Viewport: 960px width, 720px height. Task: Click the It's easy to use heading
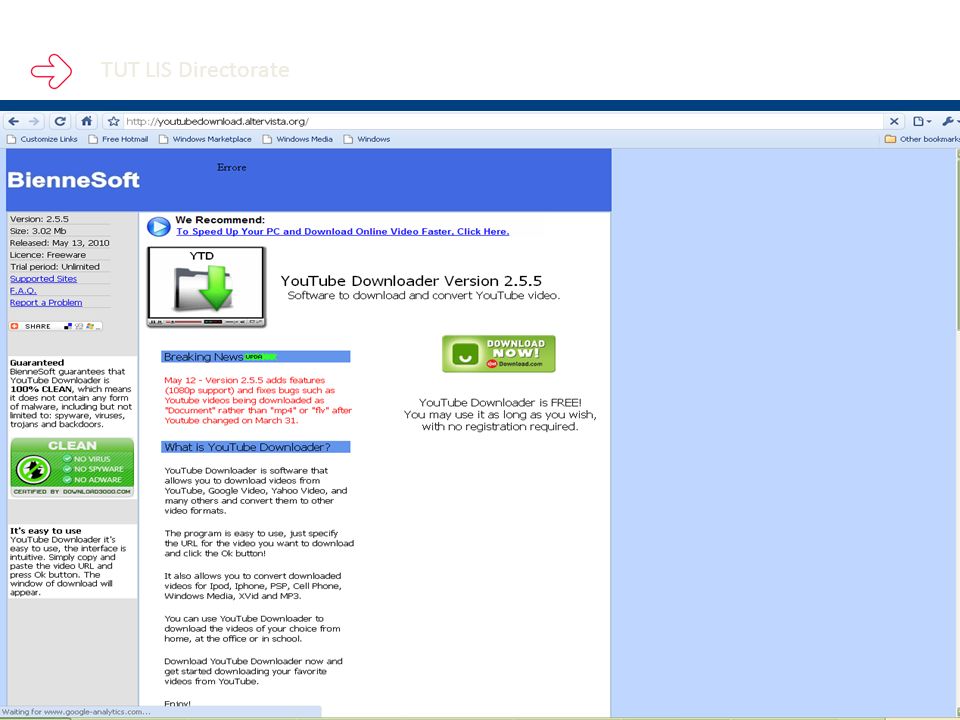pyautogui.click(x=45, y=531)
